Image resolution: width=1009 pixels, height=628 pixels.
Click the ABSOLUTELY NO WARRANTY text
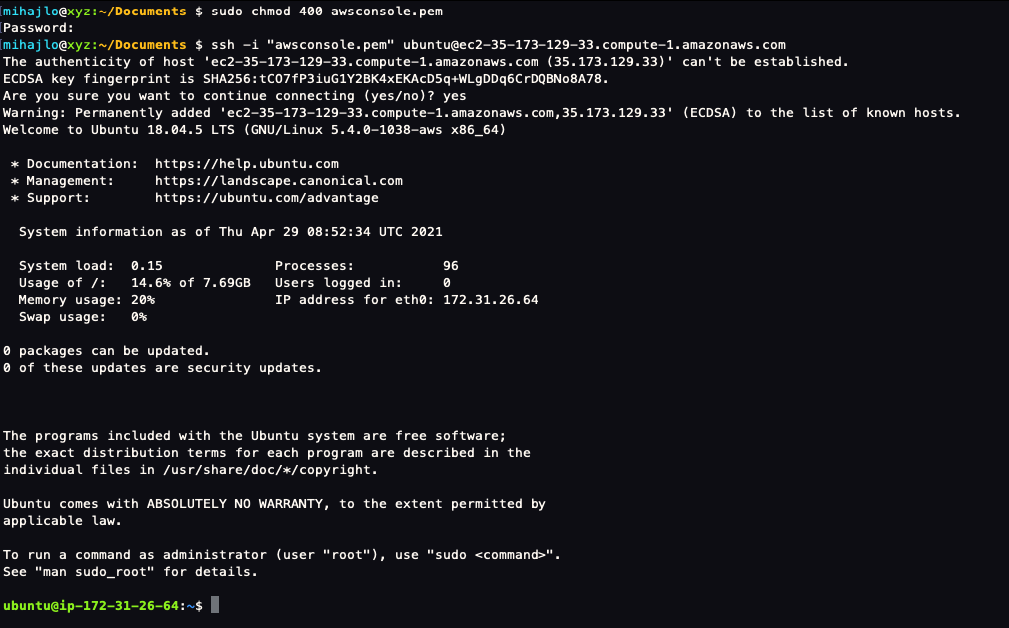pos(235,504)
